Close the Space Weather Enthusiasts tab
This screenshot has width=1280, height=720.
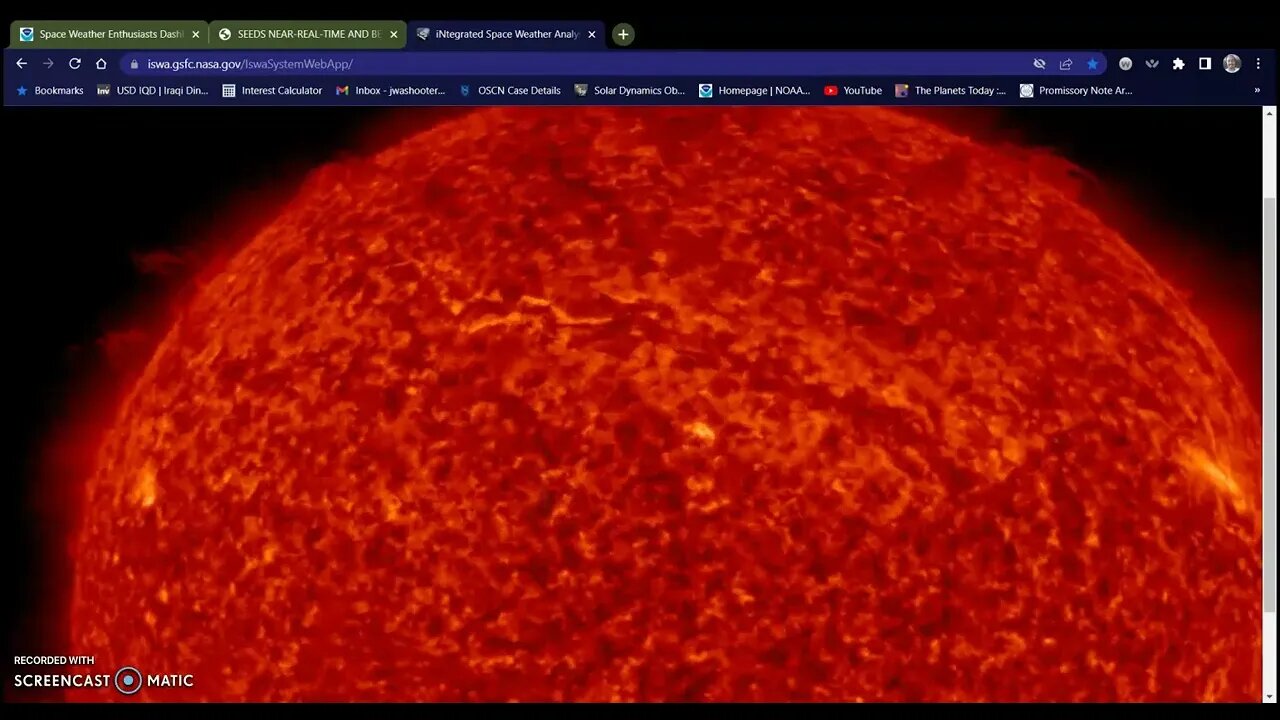pyautogui.click(x=196, y=34)
